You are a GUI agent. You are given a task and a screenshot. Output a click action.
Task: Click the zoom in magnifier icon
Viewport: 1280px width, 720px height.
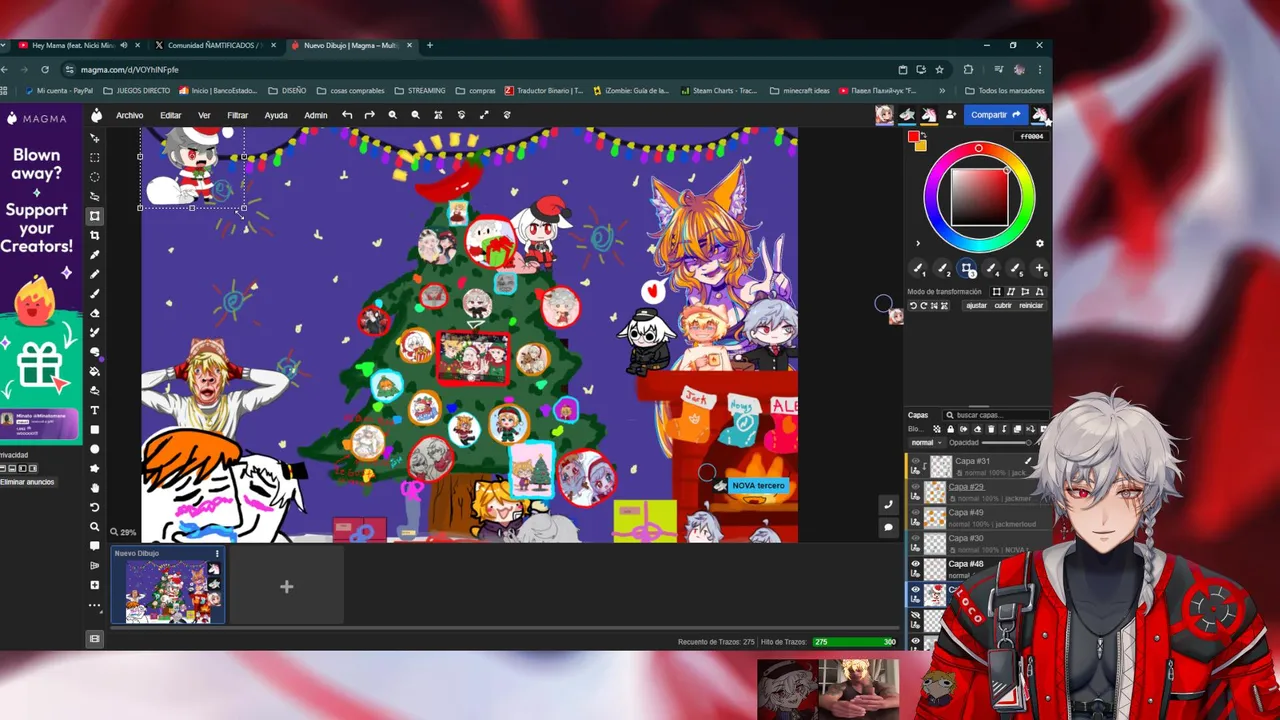pos(393,115)
